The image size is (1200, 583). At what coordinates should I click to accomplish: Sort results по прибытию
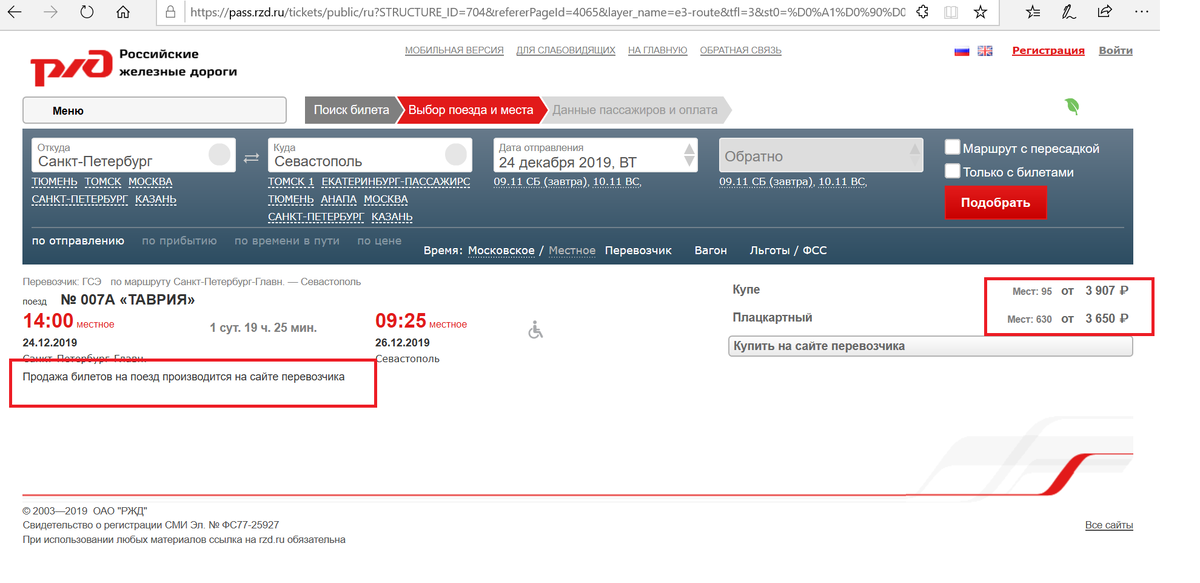[179, 241]
